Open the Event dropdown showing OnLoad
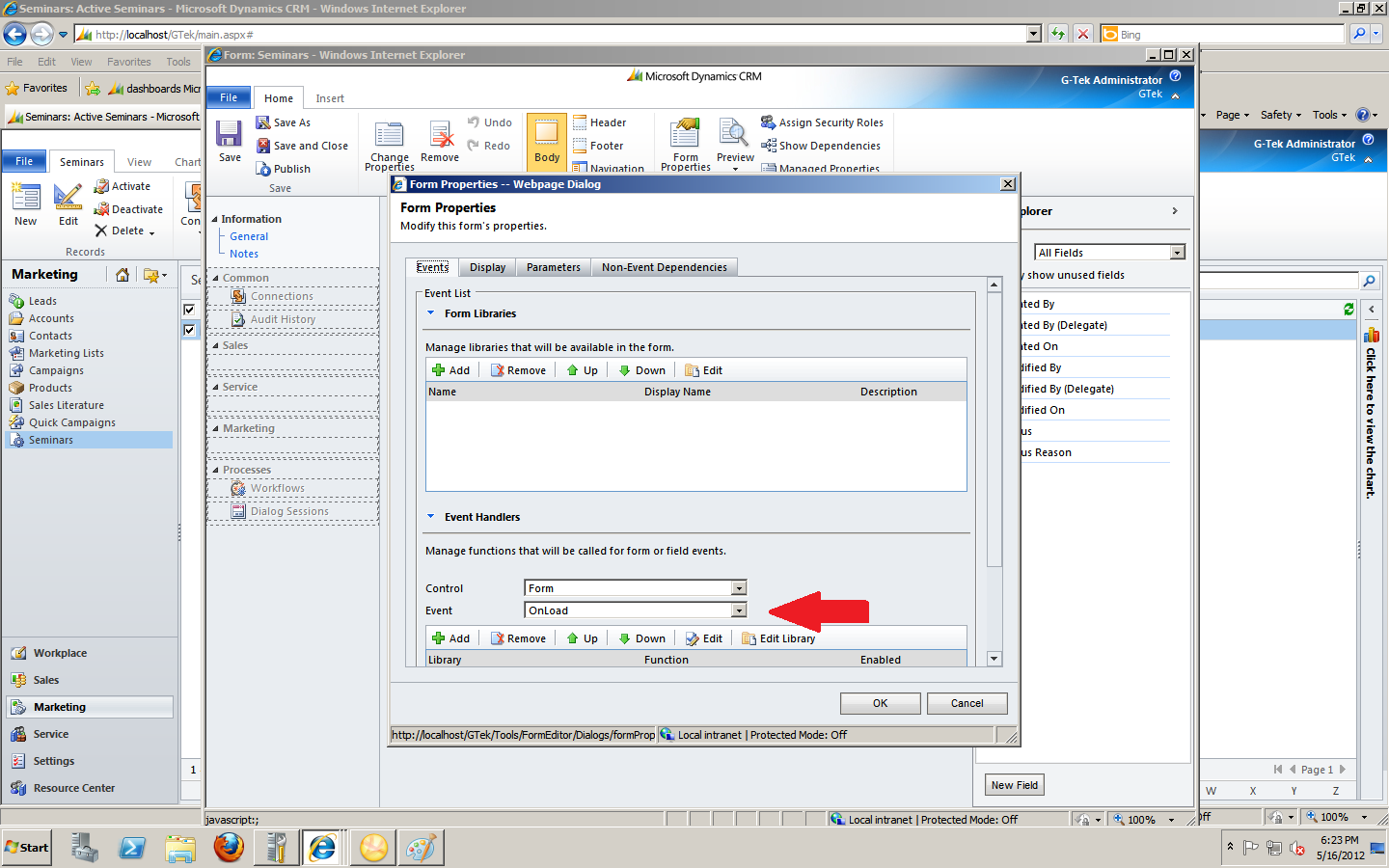The height and width of the screenshot is (868, 1389). [739, 610]
